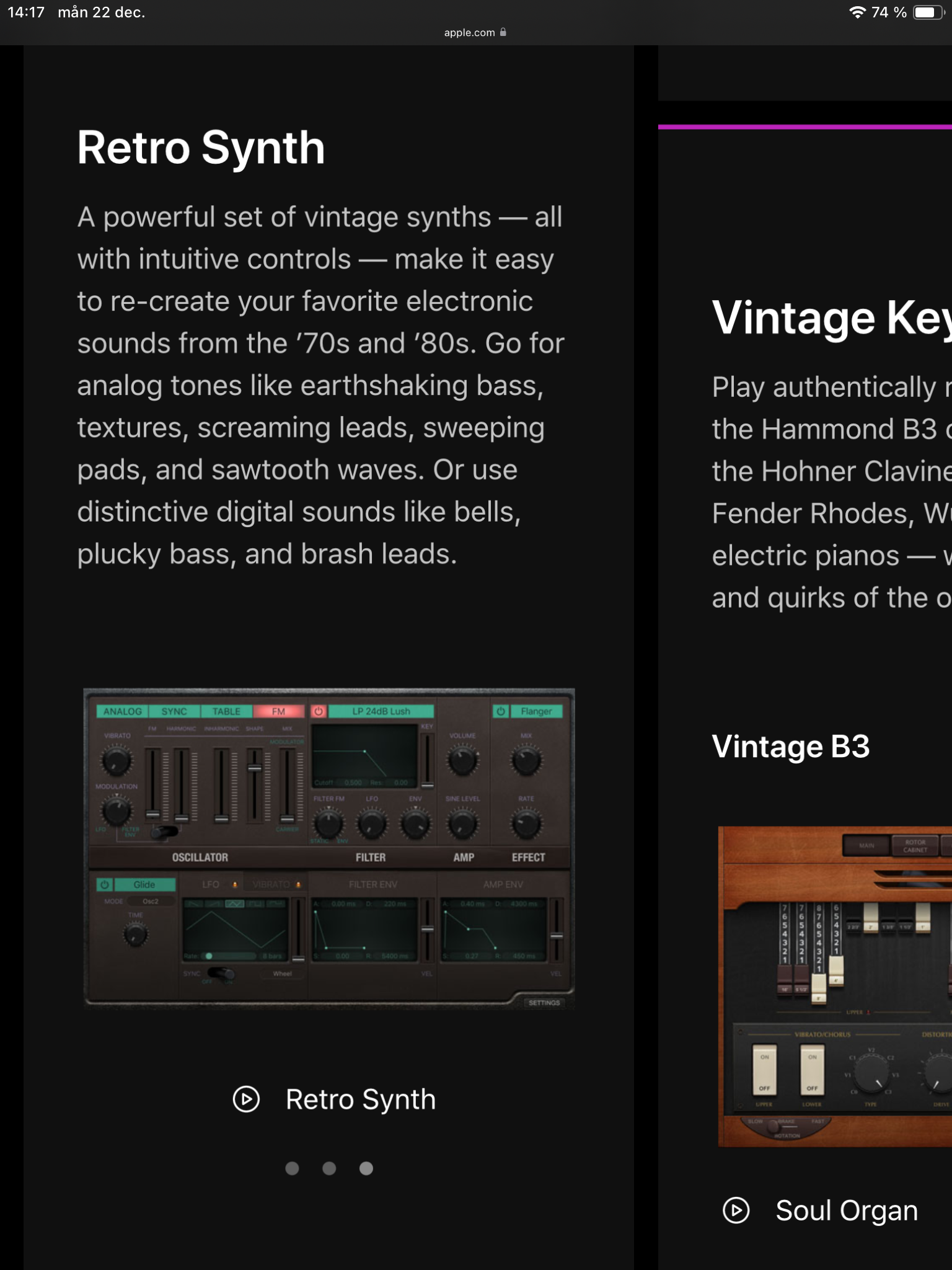This screenshot has height=1270, width=952.
Task: Click the SETTINGS button on Retro Synth
Action: point(544,1003)
